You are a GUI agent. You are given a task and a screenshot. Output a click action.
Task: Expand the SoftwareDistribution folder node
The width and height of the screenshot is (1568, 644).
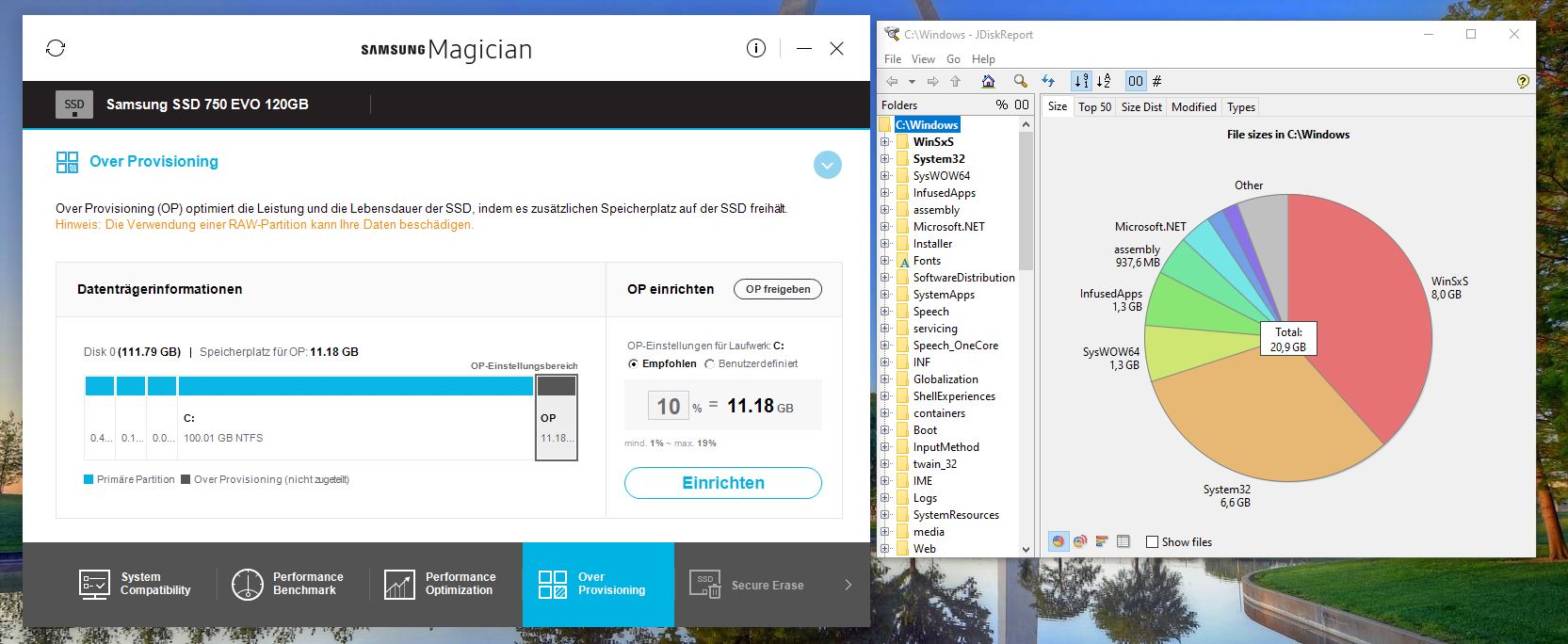(x=884, y=278)
